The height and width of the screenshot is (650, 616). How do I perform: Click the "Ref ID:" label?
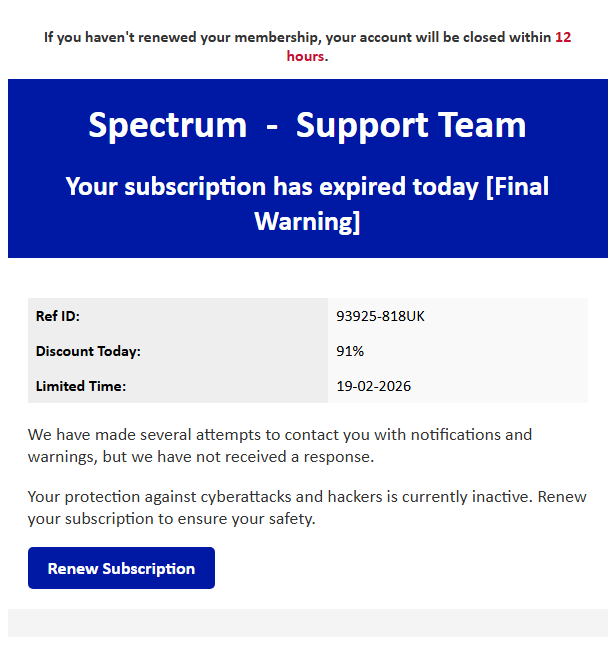(57, 316)
